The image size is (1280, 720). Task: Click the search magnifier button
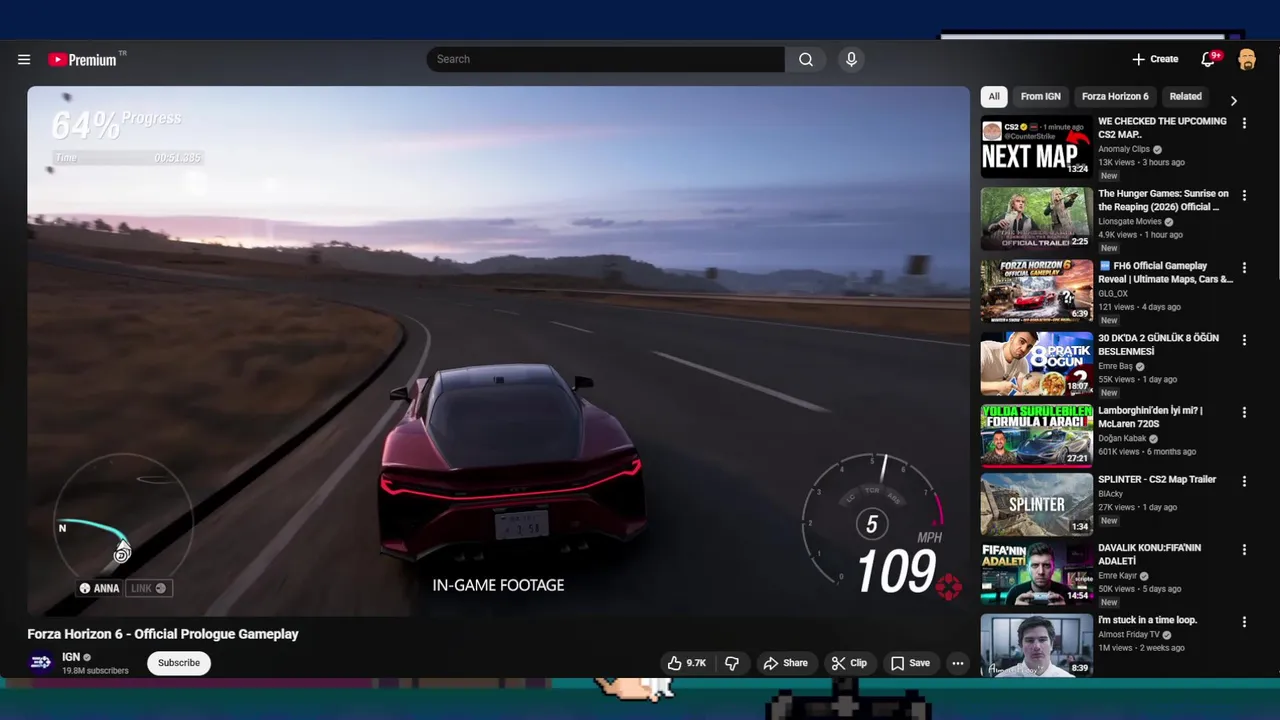click(x=806, y=59)
